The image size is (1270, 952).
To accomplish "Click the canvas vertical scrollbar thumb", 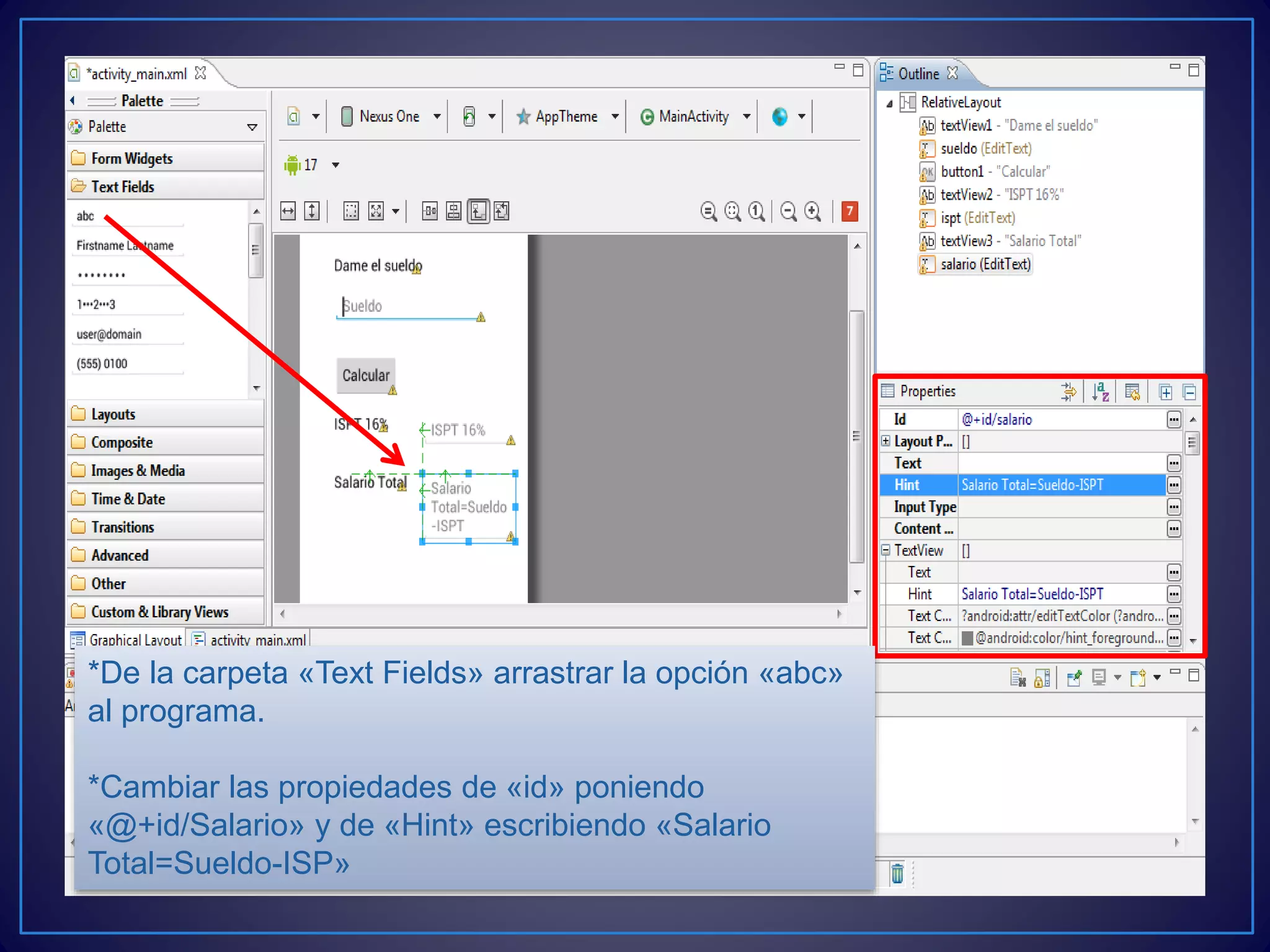I will click(856, 437).
